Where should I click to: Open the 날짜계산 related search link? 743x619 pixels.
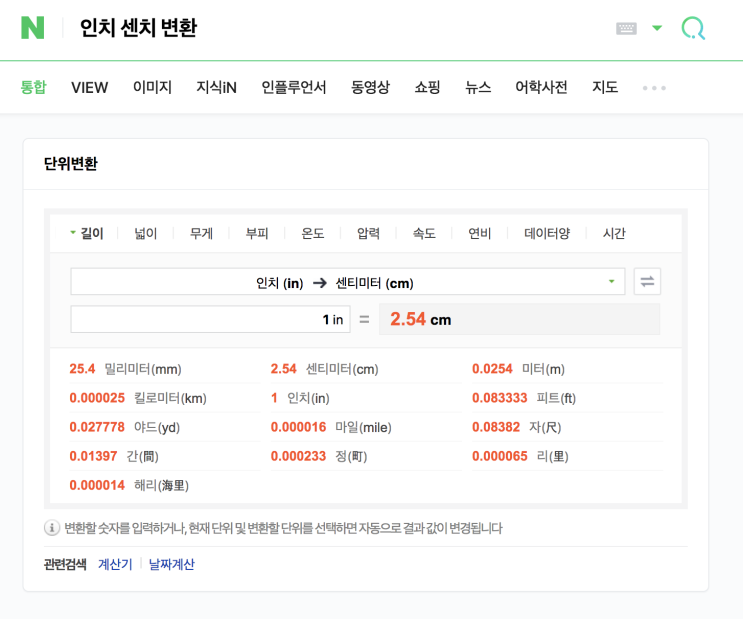point(172,564)
